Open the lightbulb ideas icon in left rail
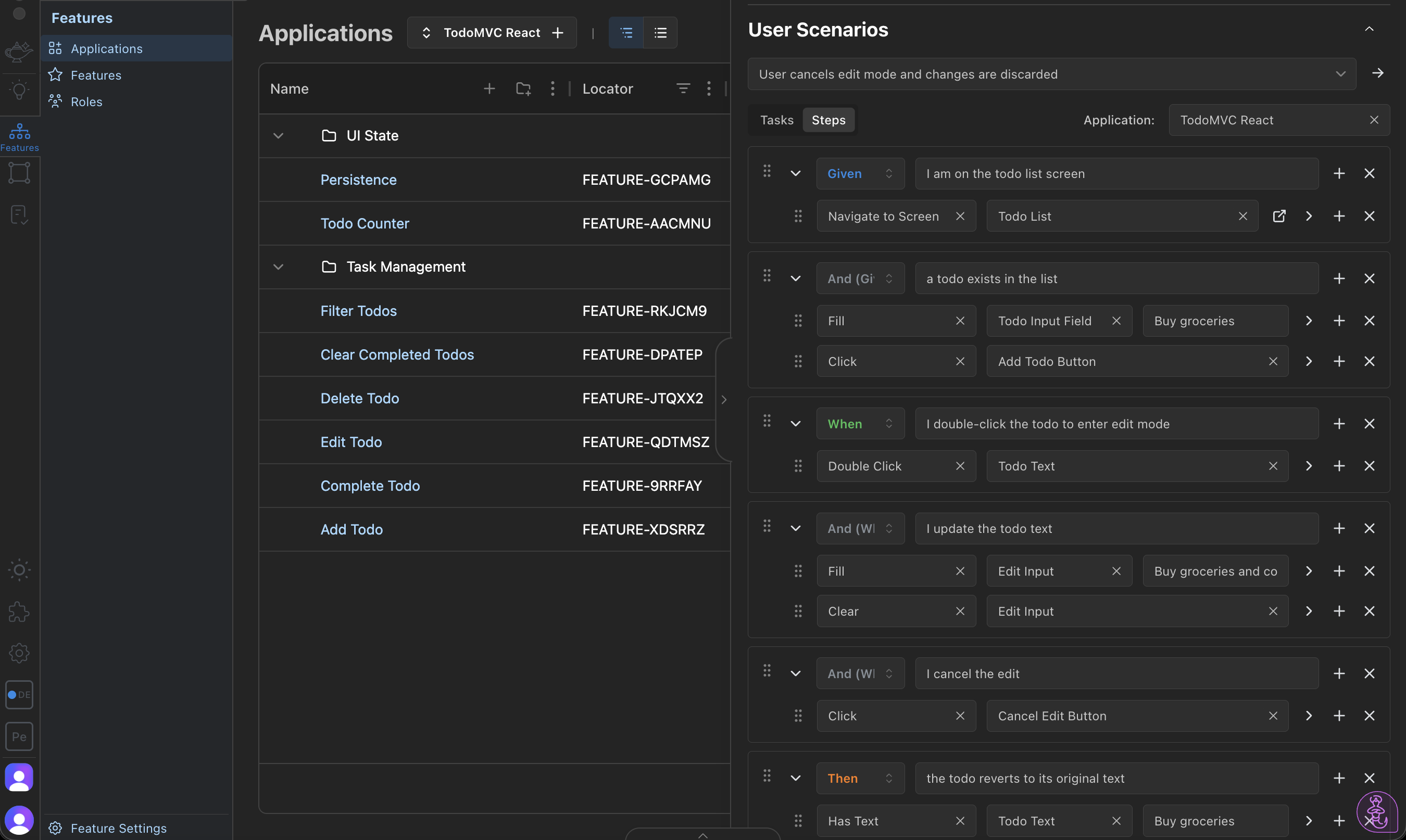This screenshot has height=840, width=1406. (19, 90)
